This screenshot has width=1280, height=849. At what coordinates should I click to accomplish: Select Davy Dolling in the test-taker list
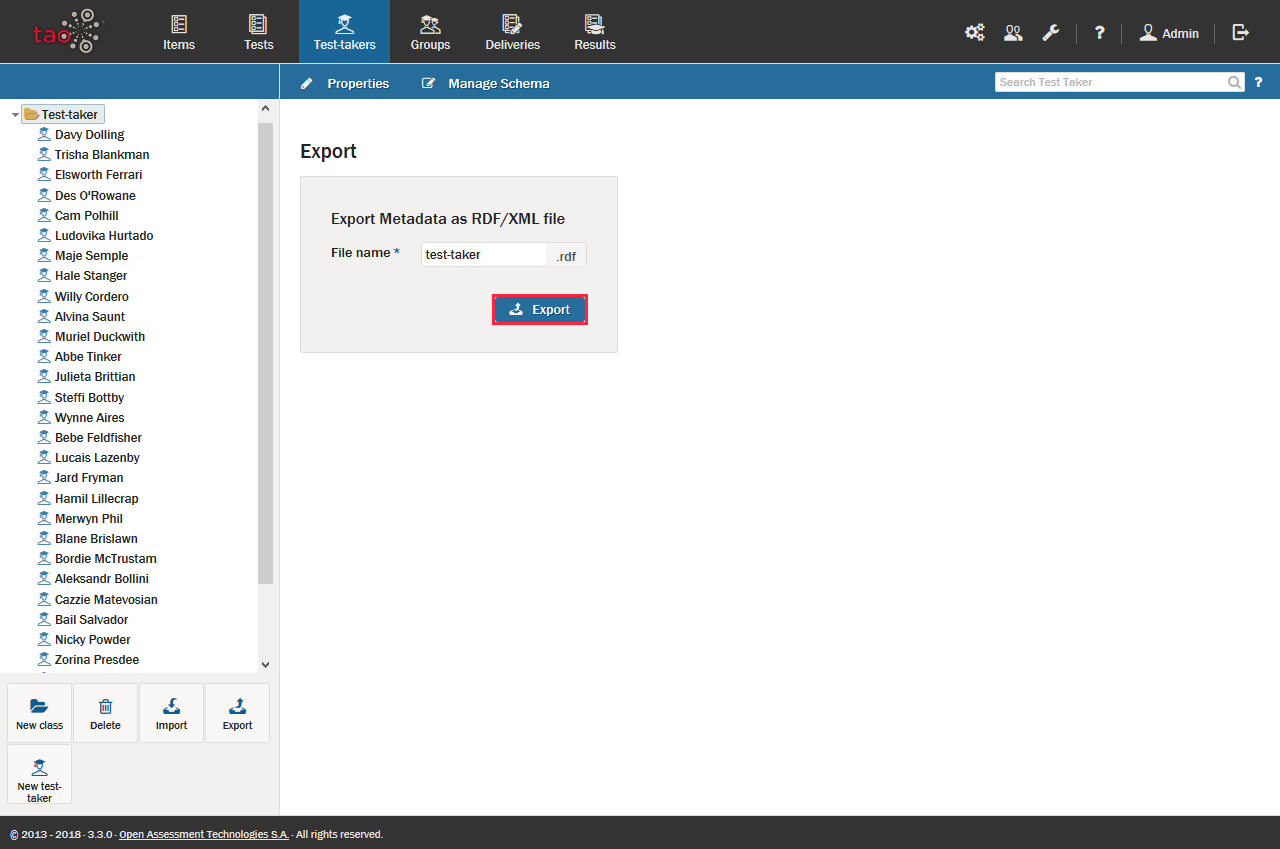[x=90, y=133]
